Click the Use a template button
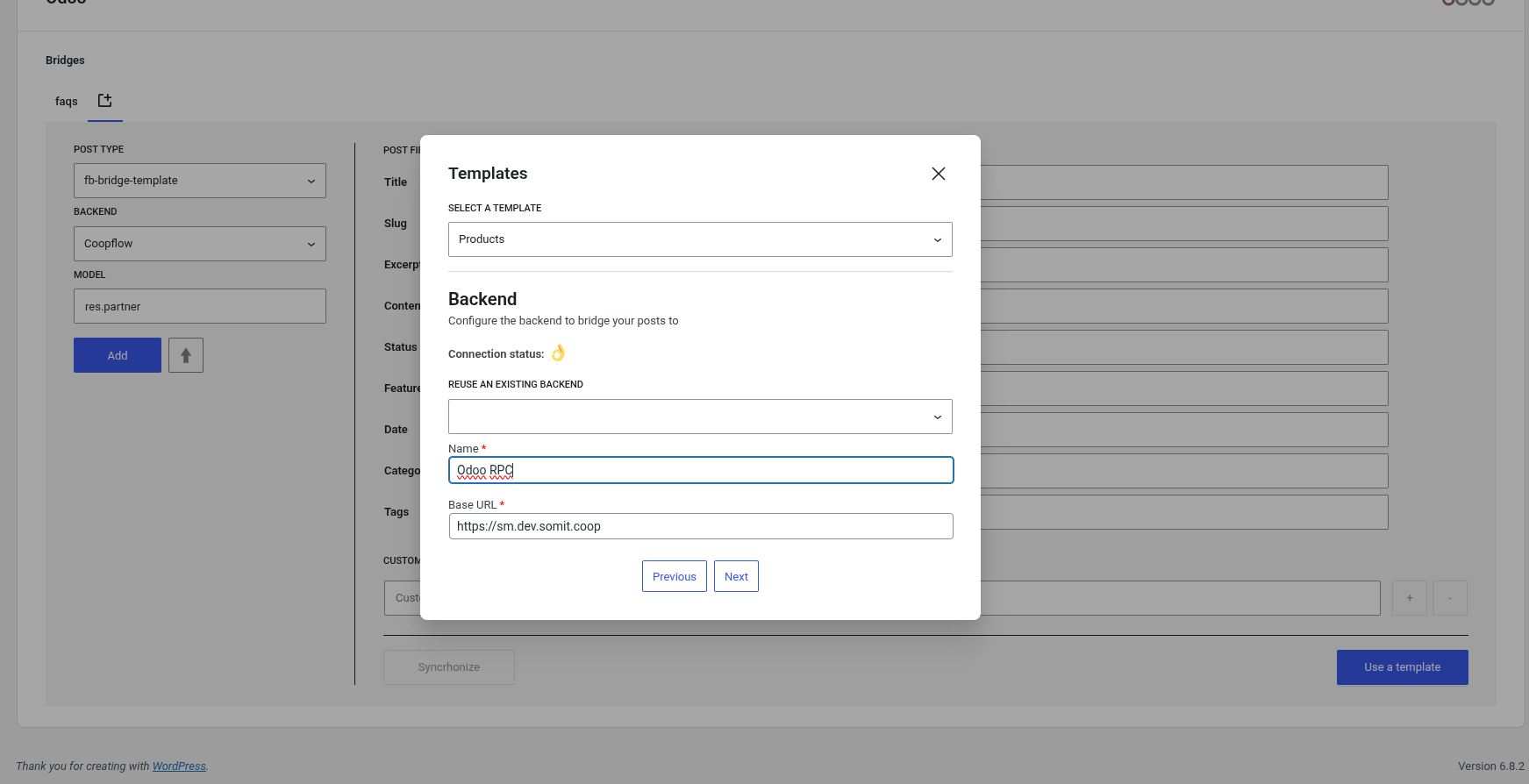The image size is (1529, 784). point(1403,667)
